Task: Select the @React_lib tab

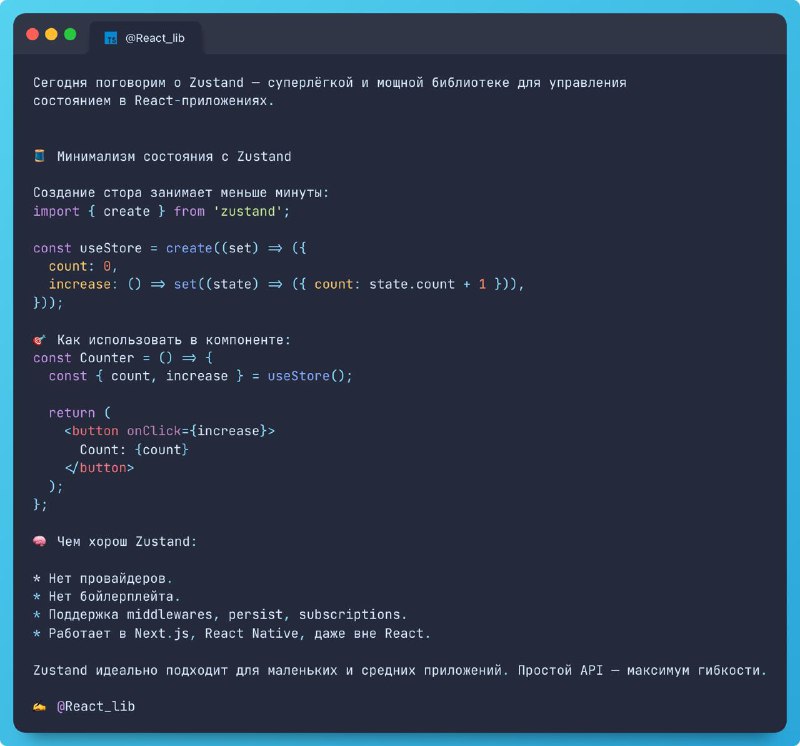Action: (x=145, y=38)
